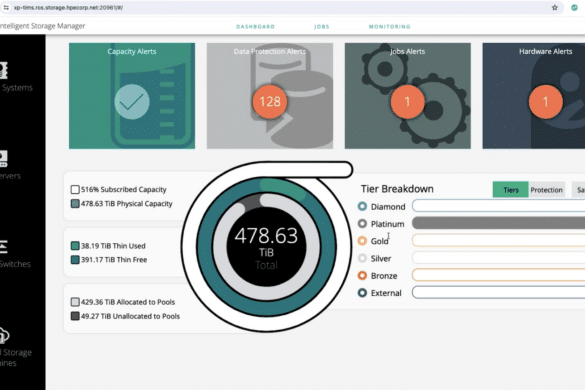The width and height of the screenshot is (585, 390).
Task: Select the Bronze tier marker
Action: pyautogui.click(x=362, y=275)
